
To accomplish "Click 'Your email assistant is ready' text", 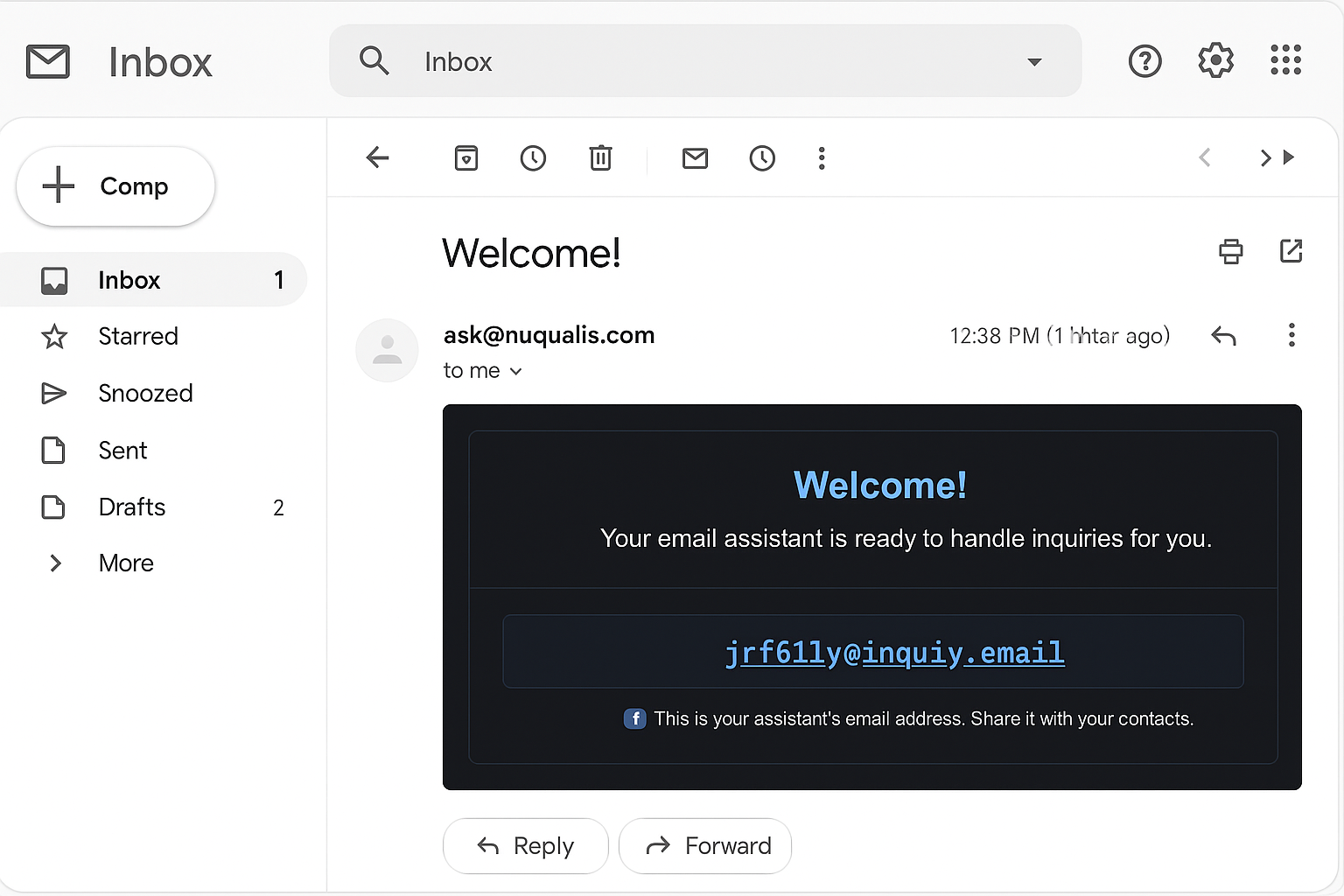I will coord(906,538).
